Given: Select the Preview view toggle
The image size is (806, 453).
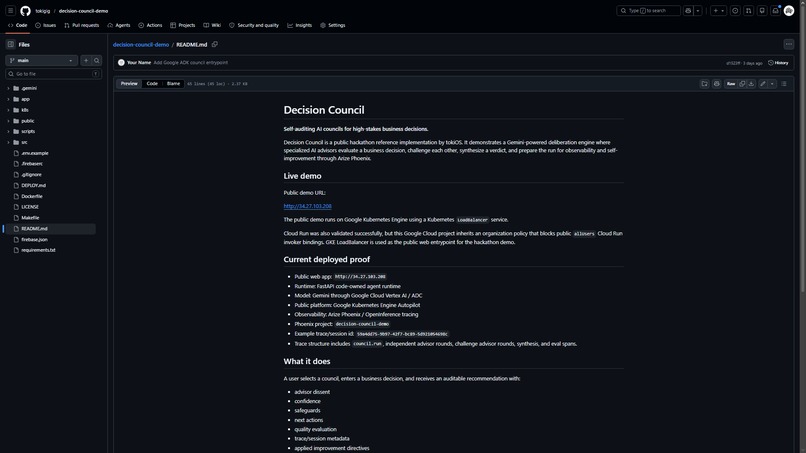Looking at the screenshot, I should [x=129, y=84].
